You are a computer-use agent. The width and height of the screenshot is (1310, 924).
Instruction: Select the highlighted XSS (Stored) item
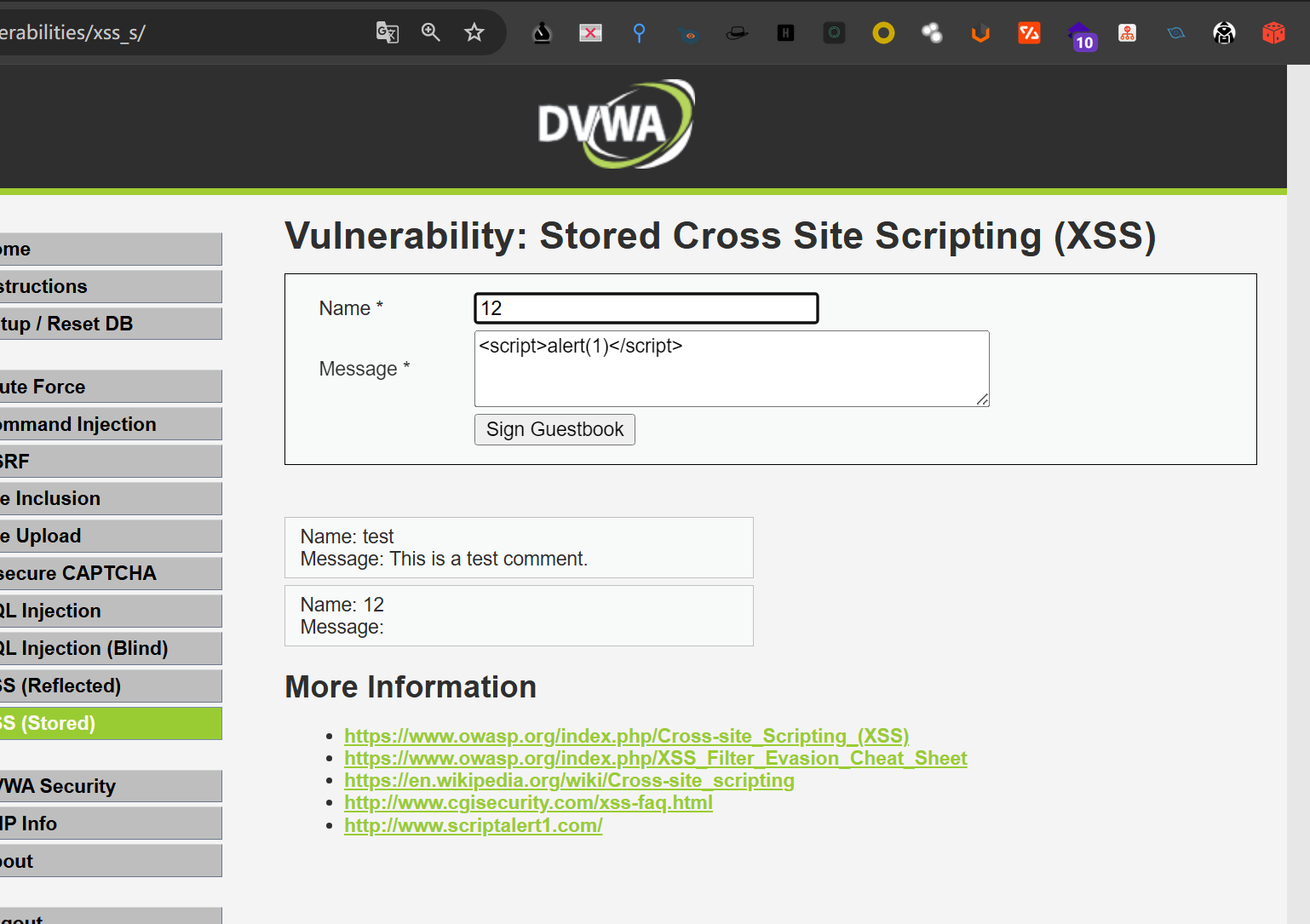tap(111, 723)
